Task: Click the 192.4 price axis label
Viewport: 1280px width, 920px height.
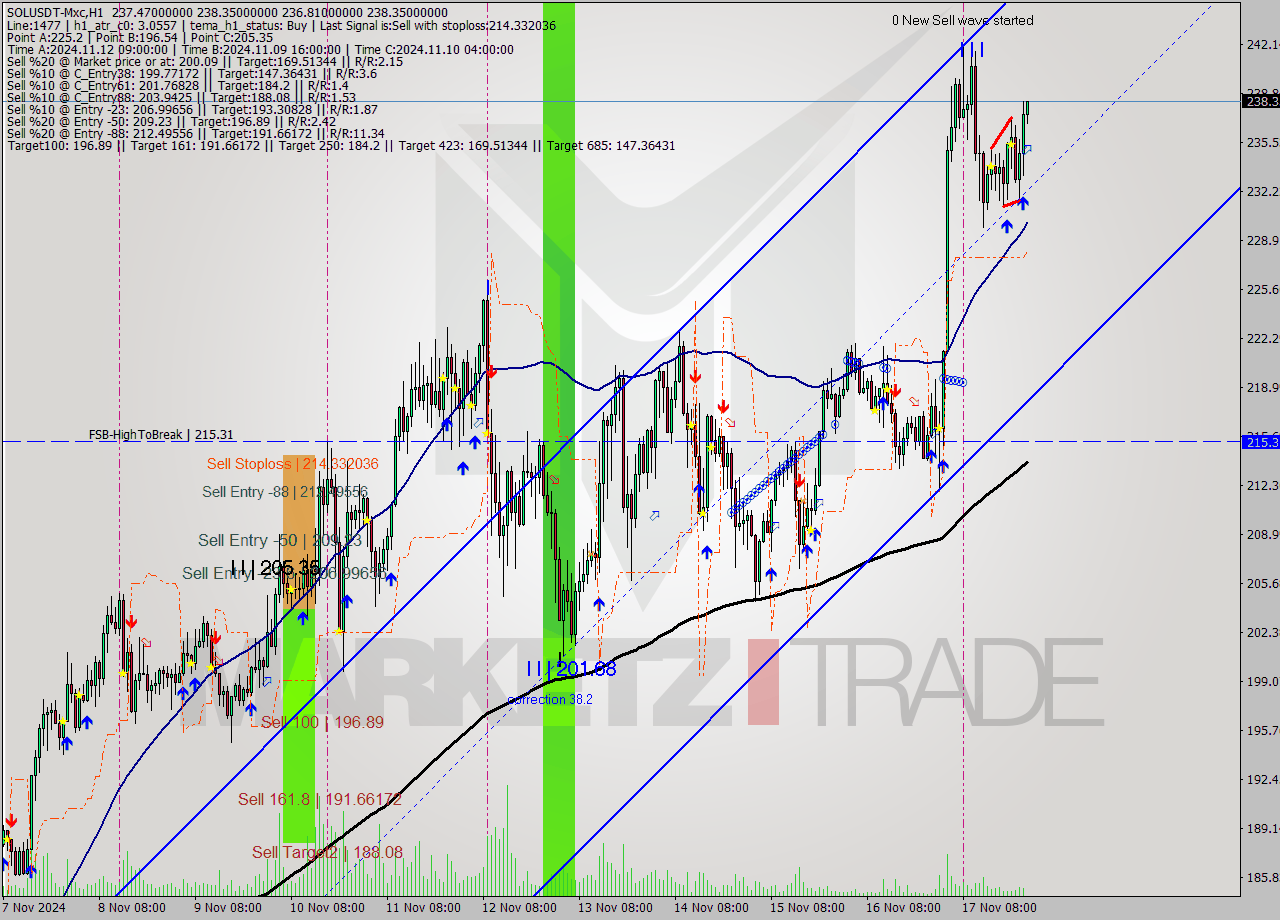Action: pyautogui.click(x=1262, y=779)
